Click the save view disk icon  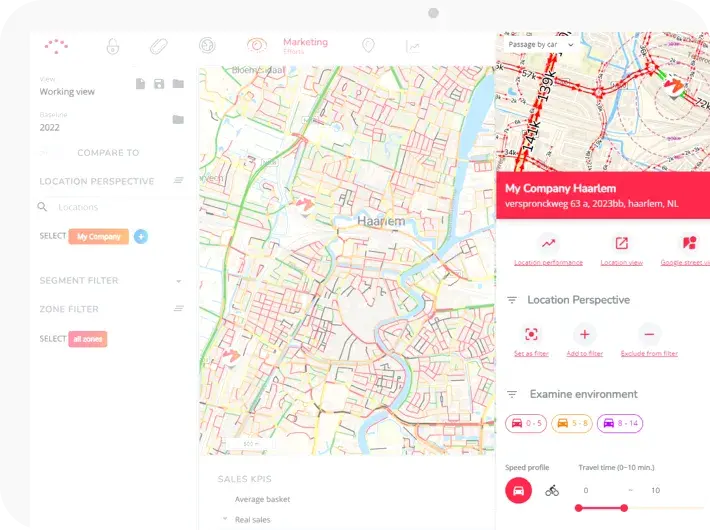159,84
